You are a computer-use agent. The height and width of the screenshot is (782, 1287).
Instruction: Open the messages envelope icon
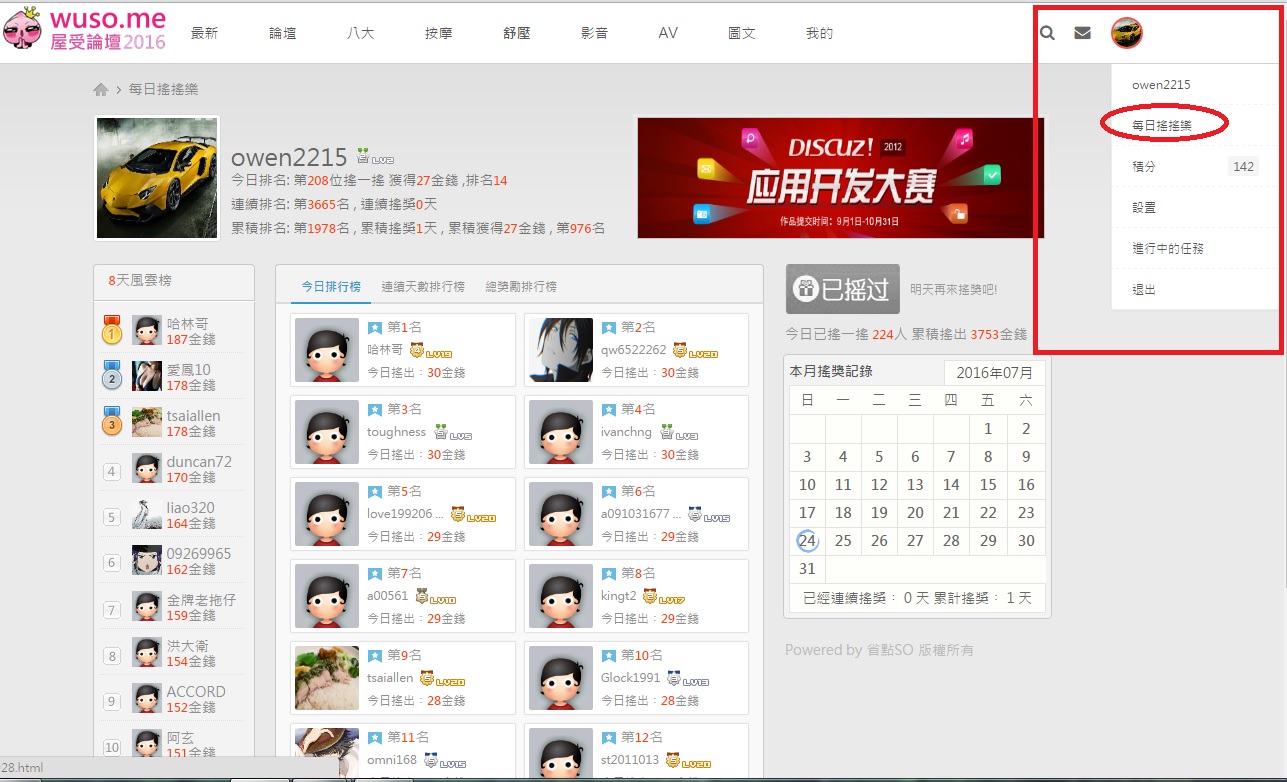(x=1082, y=33)
